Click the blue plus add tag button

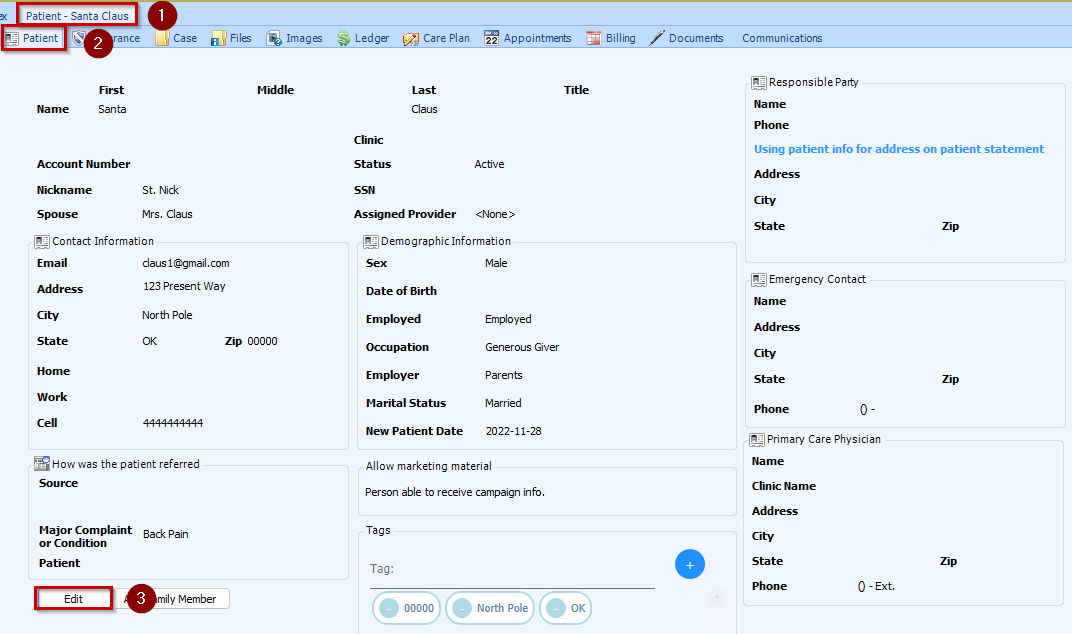690,564
